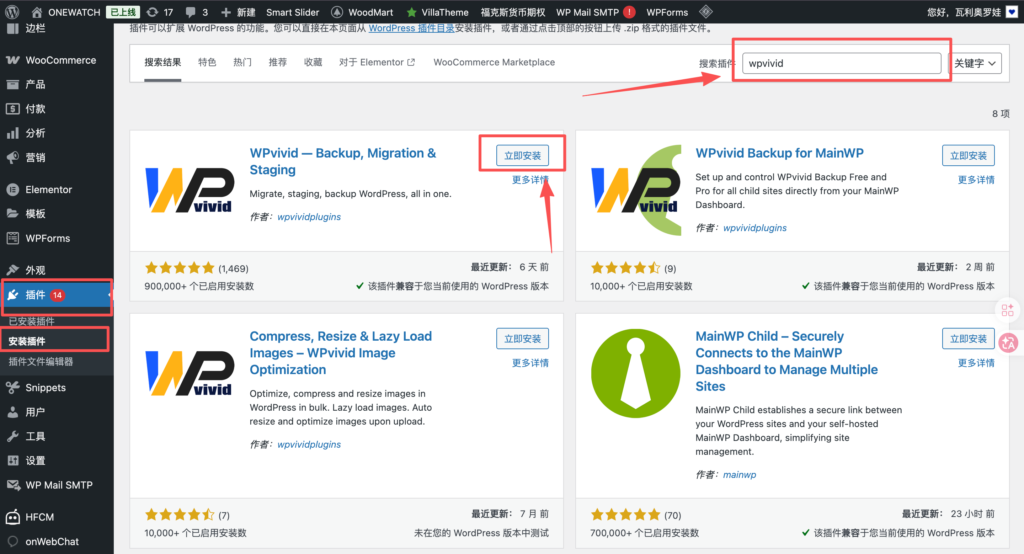
Task: Open 设置 settings in the sidebar
Action: pyautogui.click(x=57, y=461)
